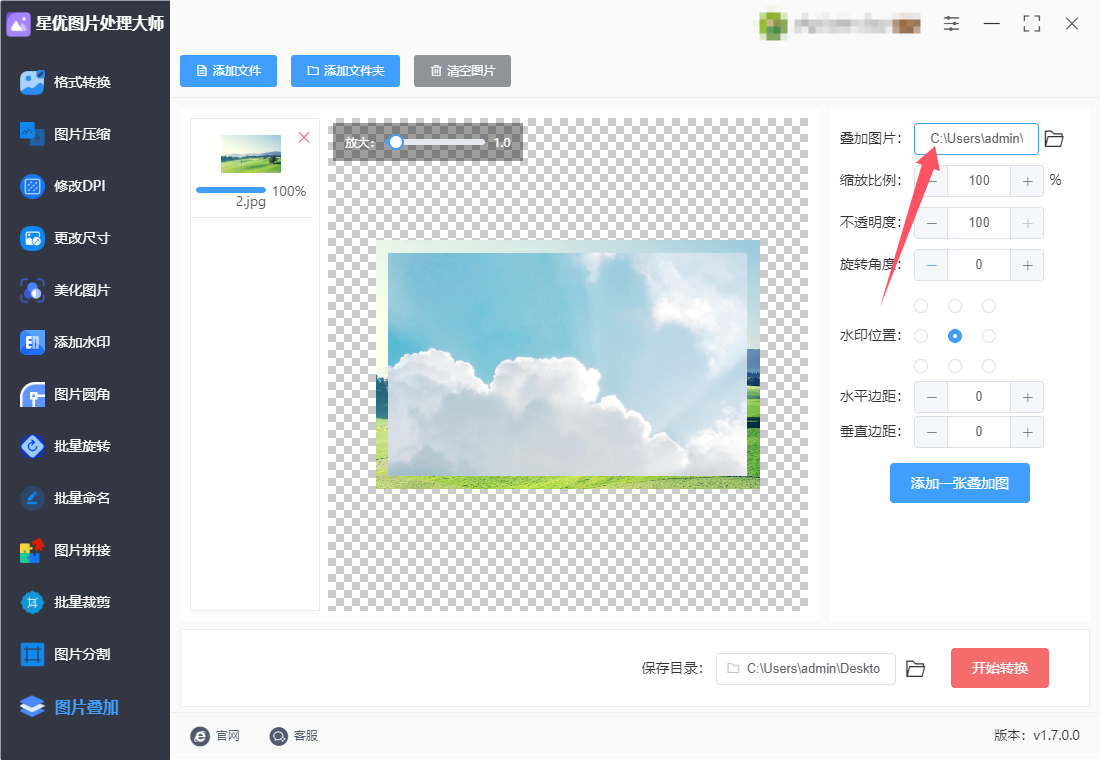Select the 2.jpg thumbnail in file list

(x=251, y=154)
